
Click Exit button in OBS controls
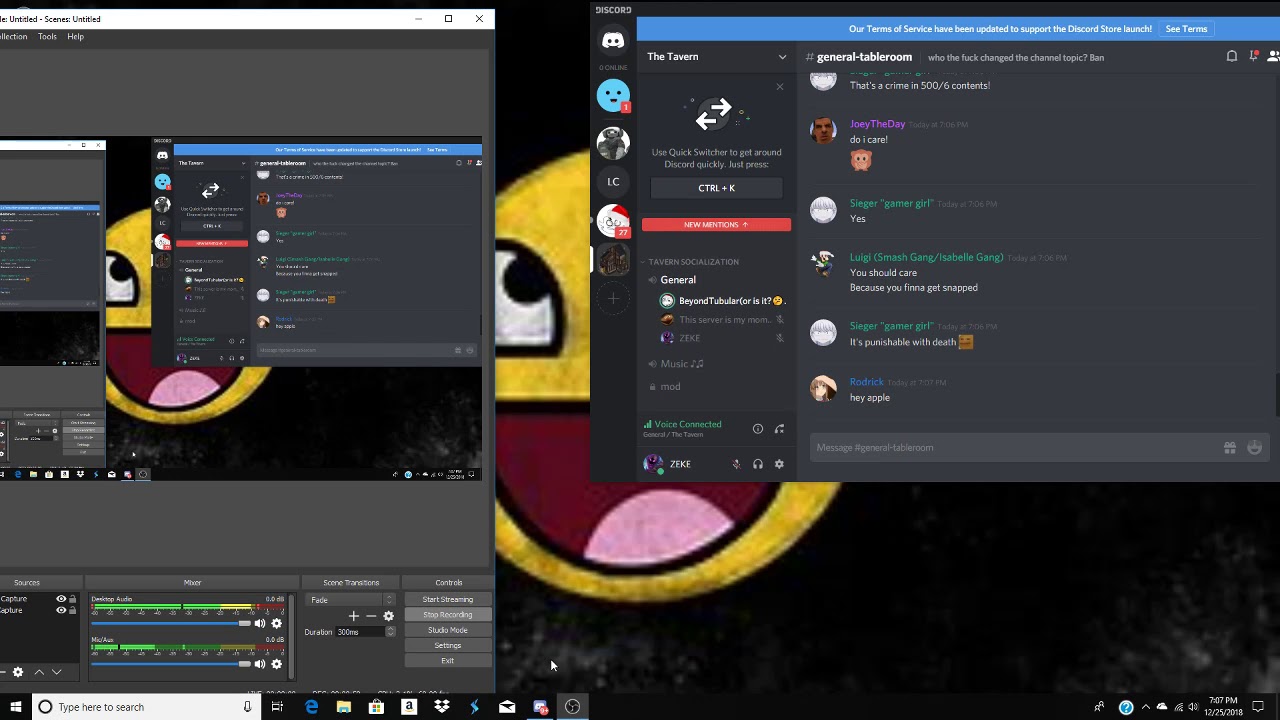448,661
